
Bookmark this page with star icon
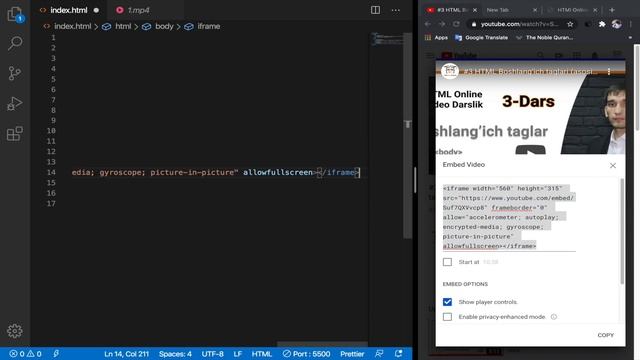(570, 24)
